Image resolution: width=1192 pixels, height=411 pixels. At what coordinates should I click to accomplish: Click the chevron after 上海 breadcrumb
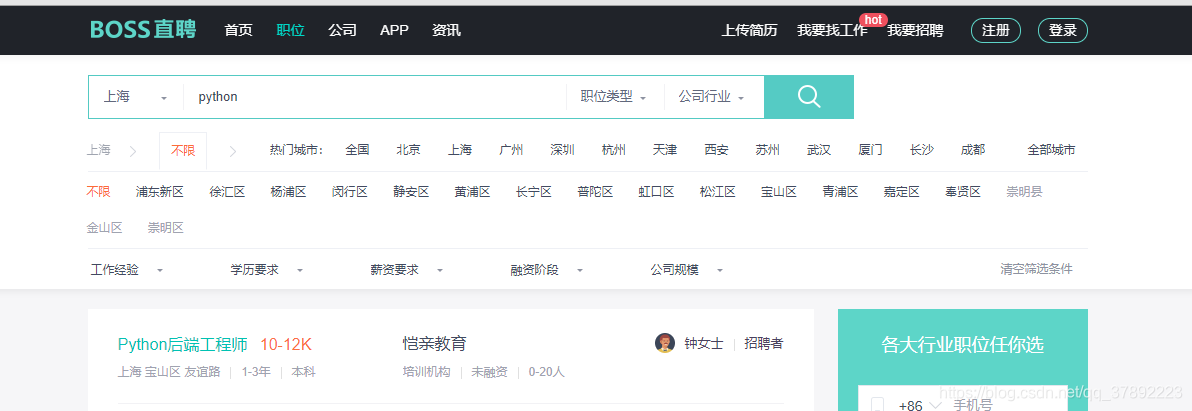pos(133,151)
